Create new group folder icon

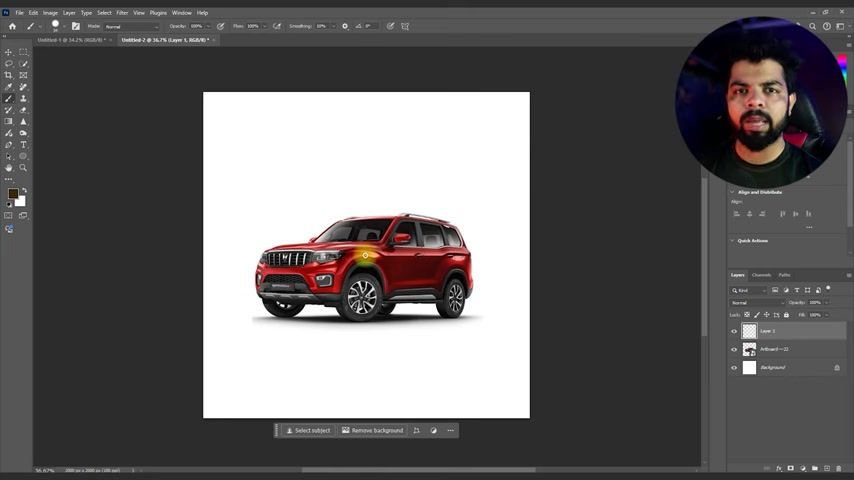tap(815, 468)
